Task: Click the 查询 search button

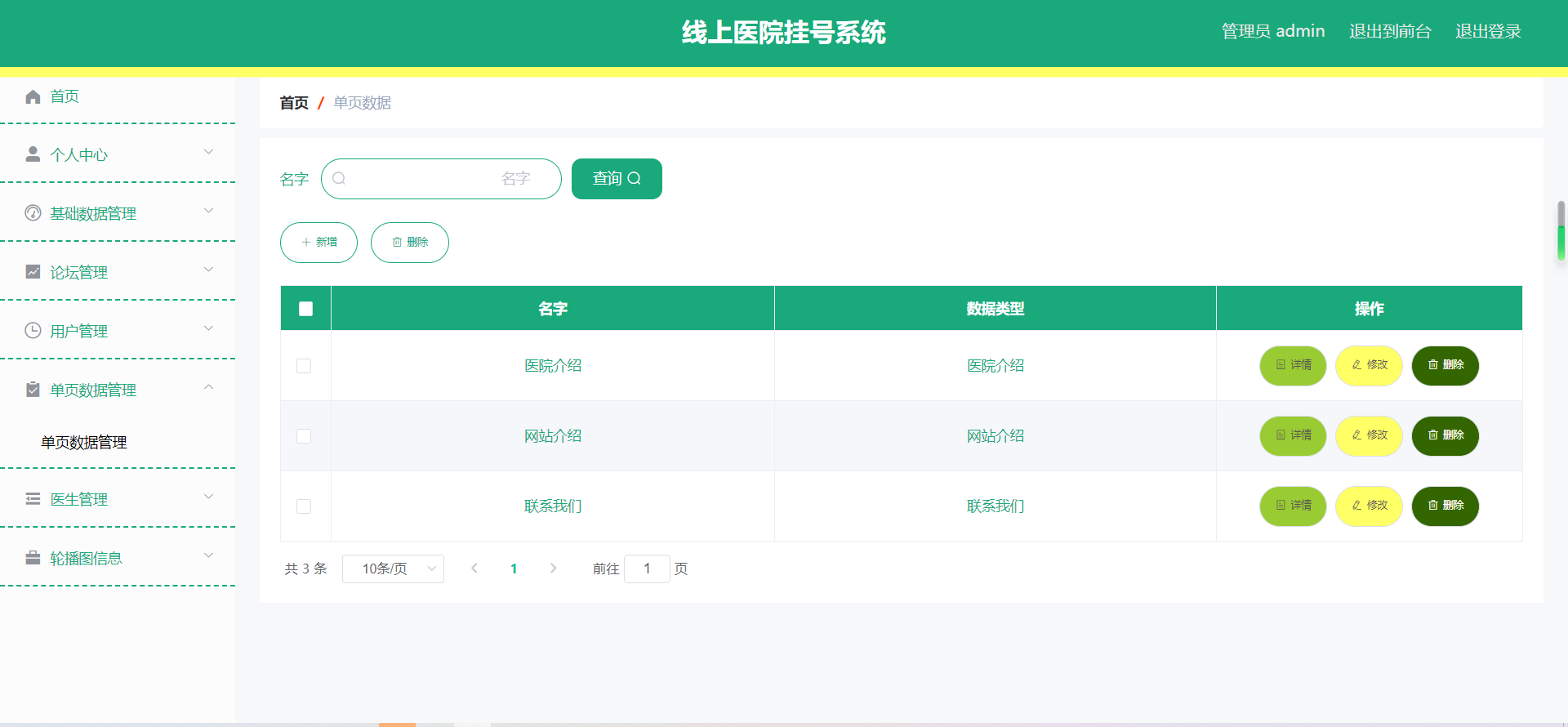Action: point(617,179)
